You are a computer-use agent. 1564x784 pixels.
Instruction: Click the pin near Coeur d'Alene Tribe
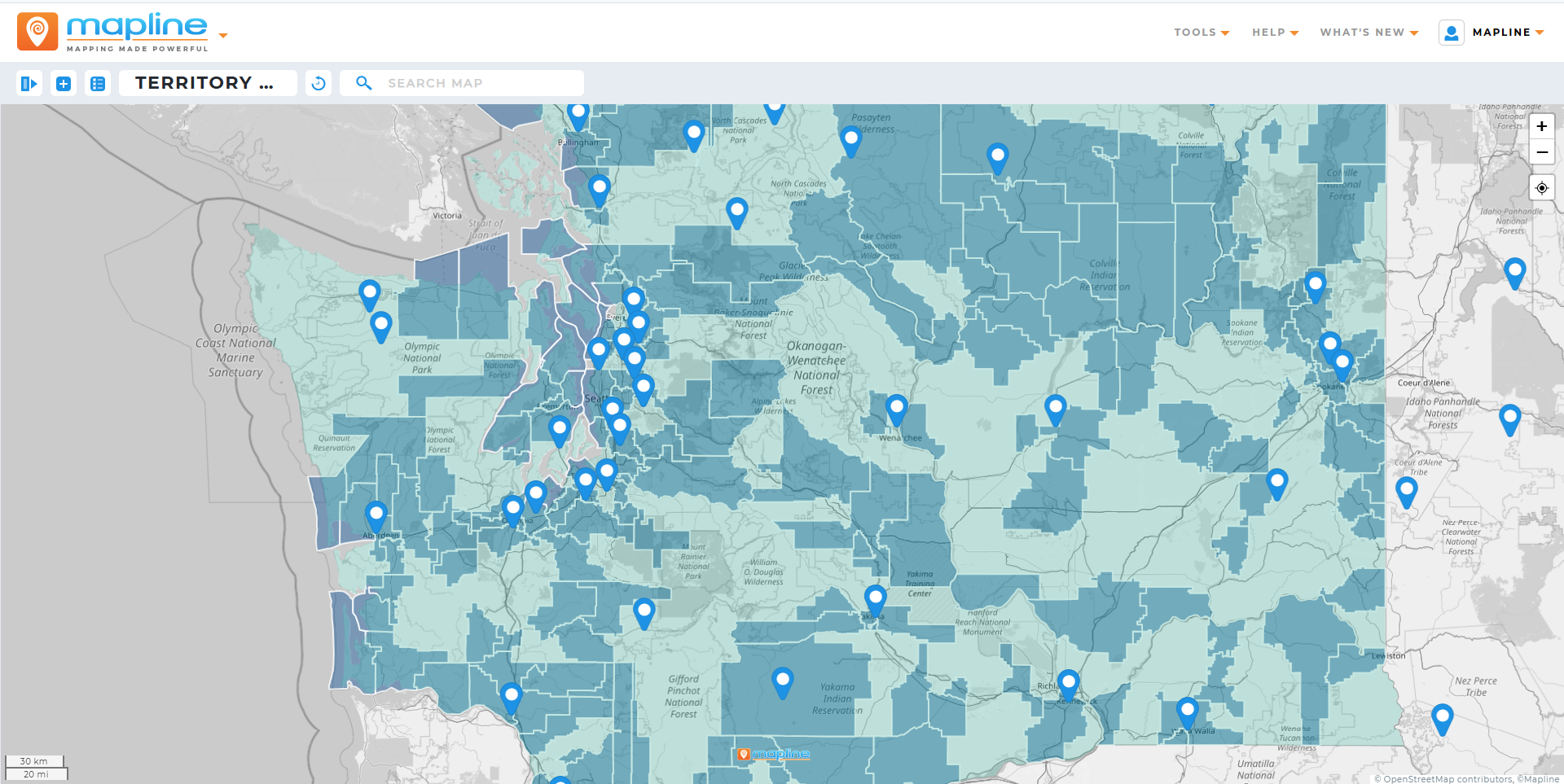(x=1407, y=493)
